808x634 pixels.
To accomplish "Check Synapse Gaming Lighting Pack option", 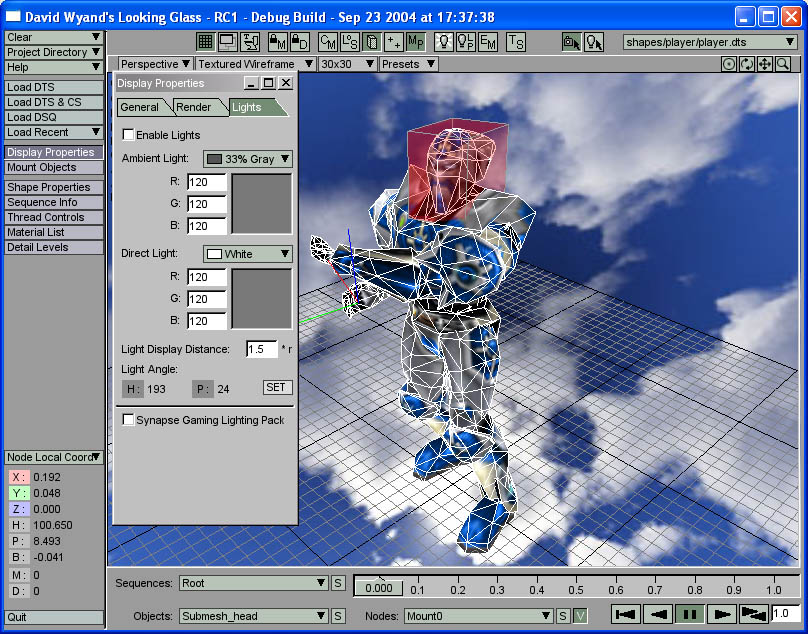I will tap(128, 420).
